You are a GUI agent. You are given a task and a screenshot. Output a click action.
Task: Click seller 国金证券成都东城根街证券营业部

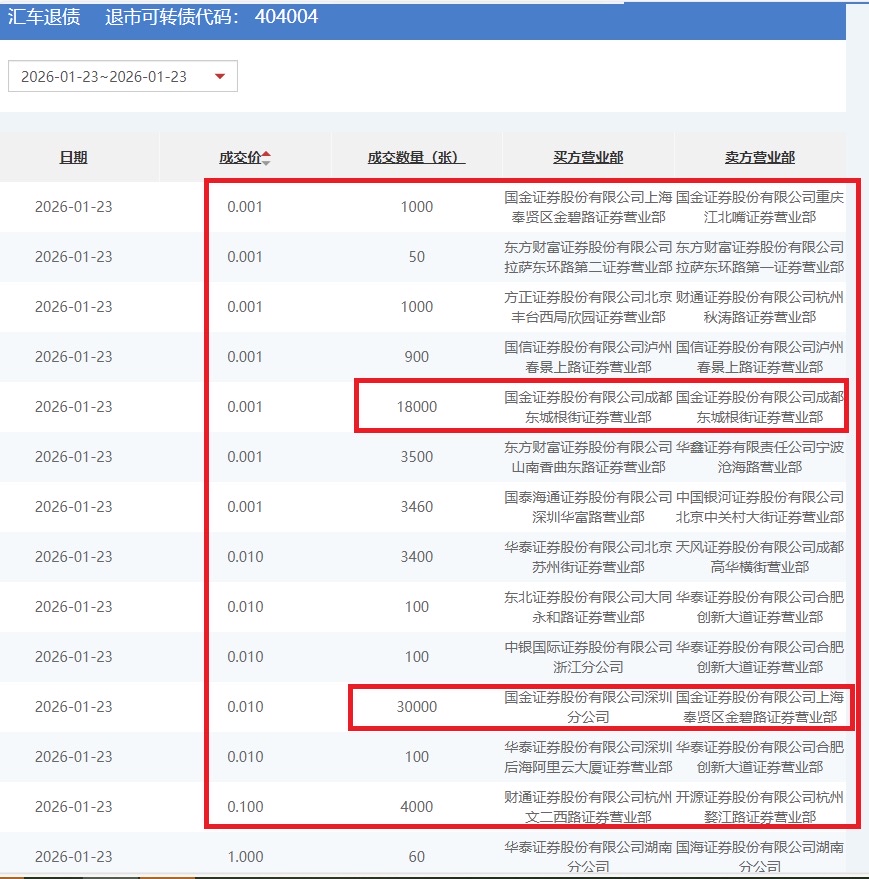point(760,406)
